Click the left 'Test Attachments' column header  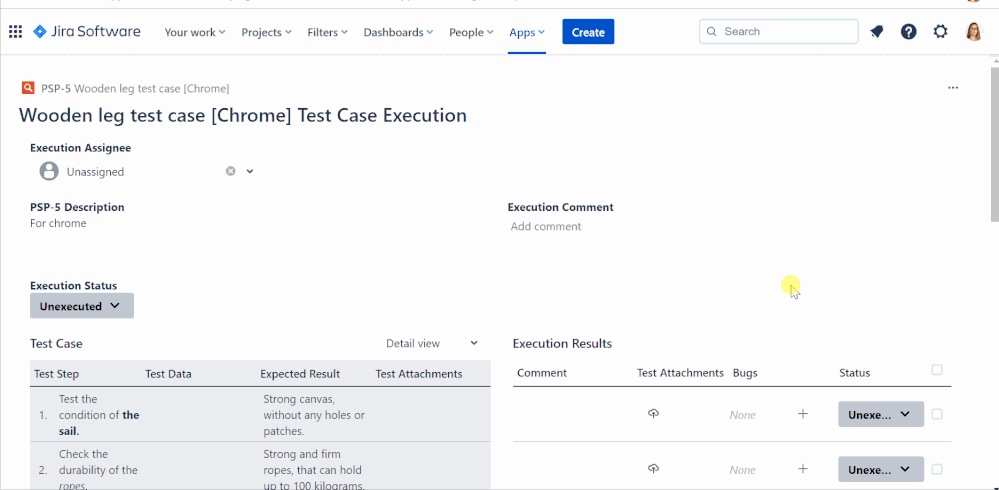pyautogui.click(x=419, y=374)
